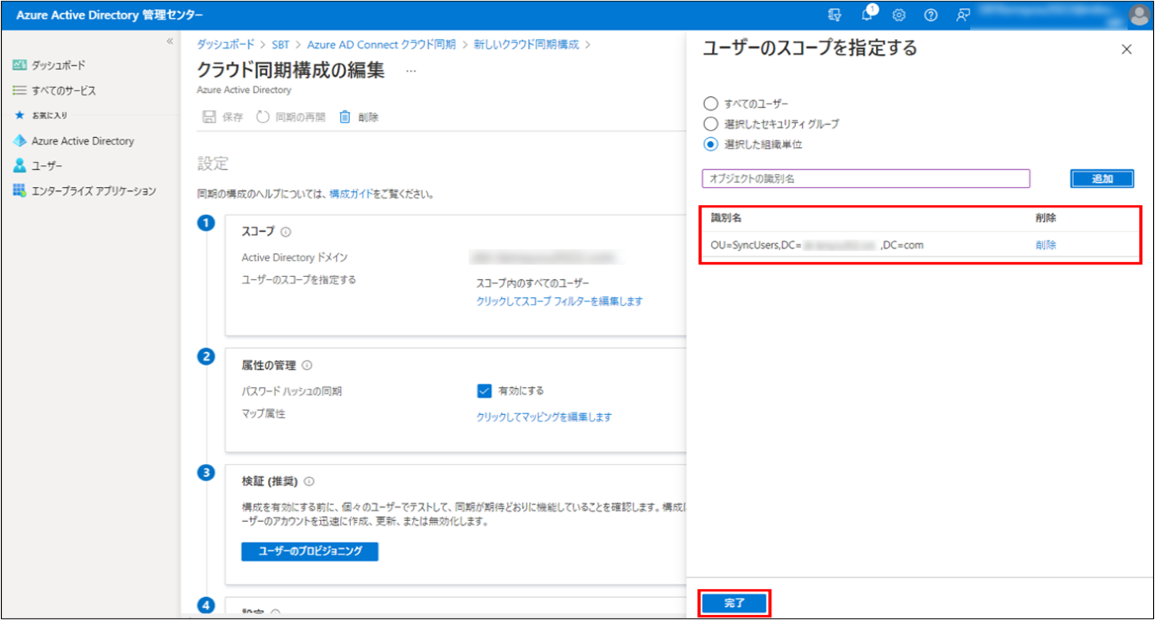Toggle the 有効にする password hash checkbox
Viewport: 1155px width, 620px height.
point(484,391)
